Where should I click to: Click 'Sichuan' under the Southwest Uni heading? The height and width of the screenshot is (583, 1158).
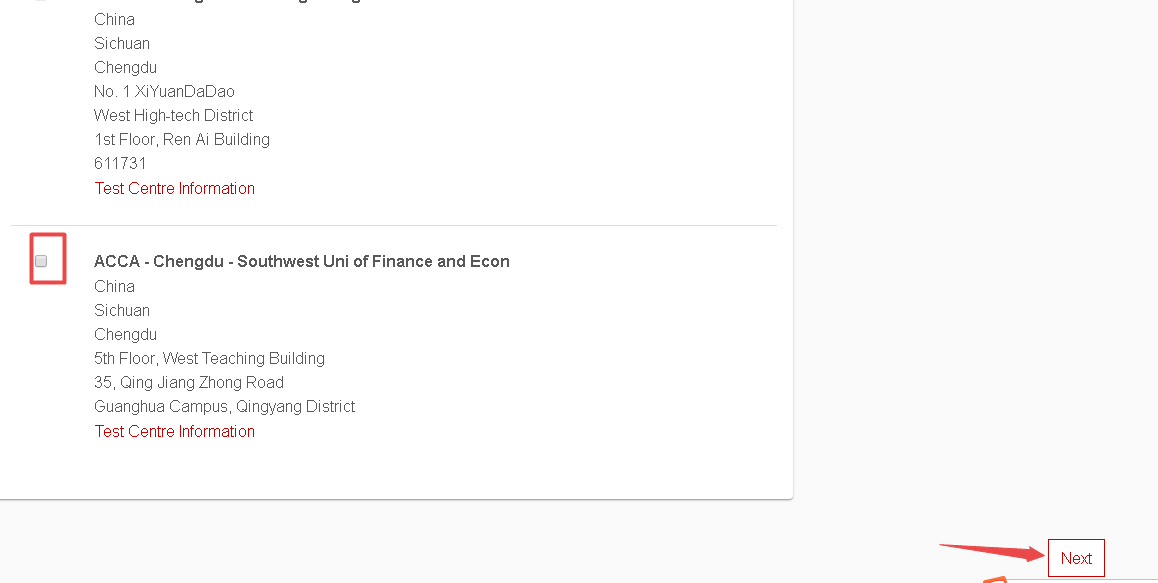pos(122,310)
